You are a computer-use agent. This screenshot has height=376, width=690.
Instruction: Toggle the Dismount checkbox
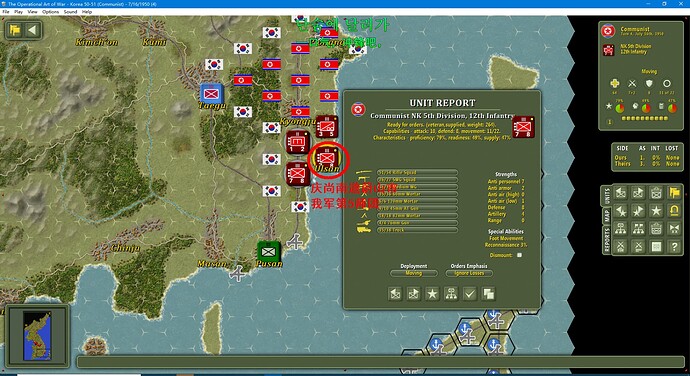click(519, 255)
